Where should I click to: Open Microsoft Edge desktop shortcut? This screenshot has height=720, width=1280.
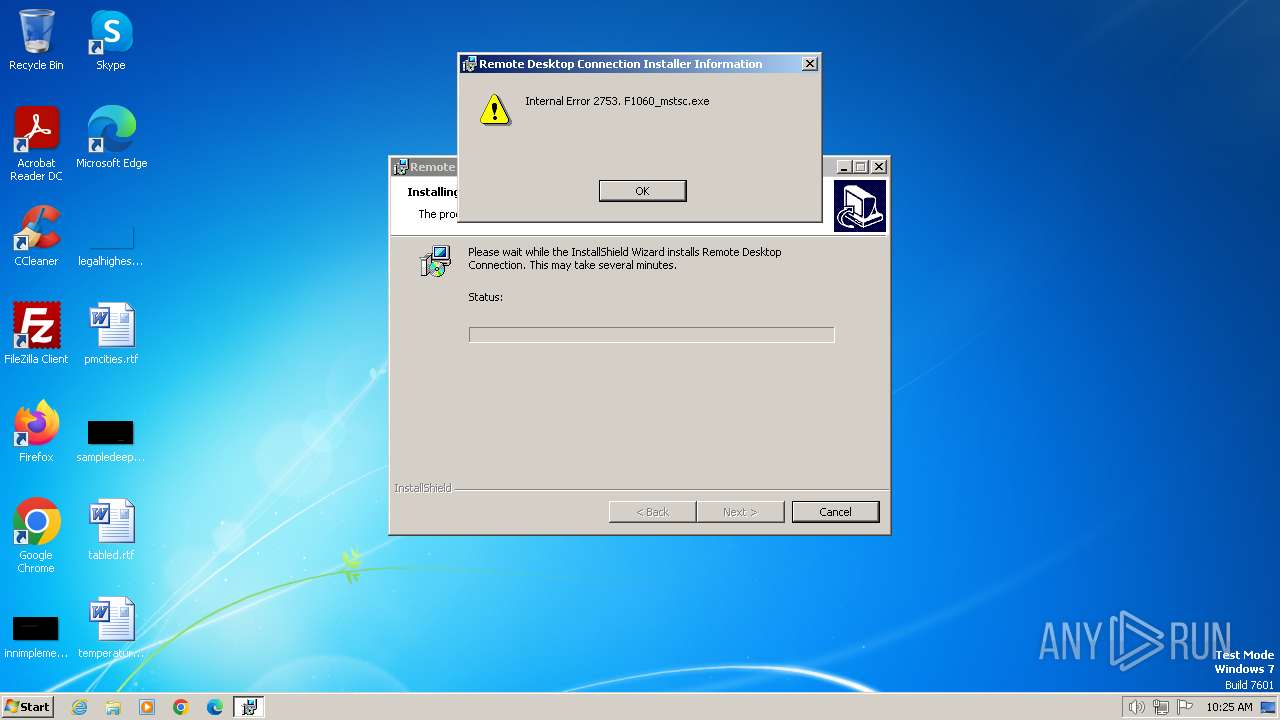(111, 138)
